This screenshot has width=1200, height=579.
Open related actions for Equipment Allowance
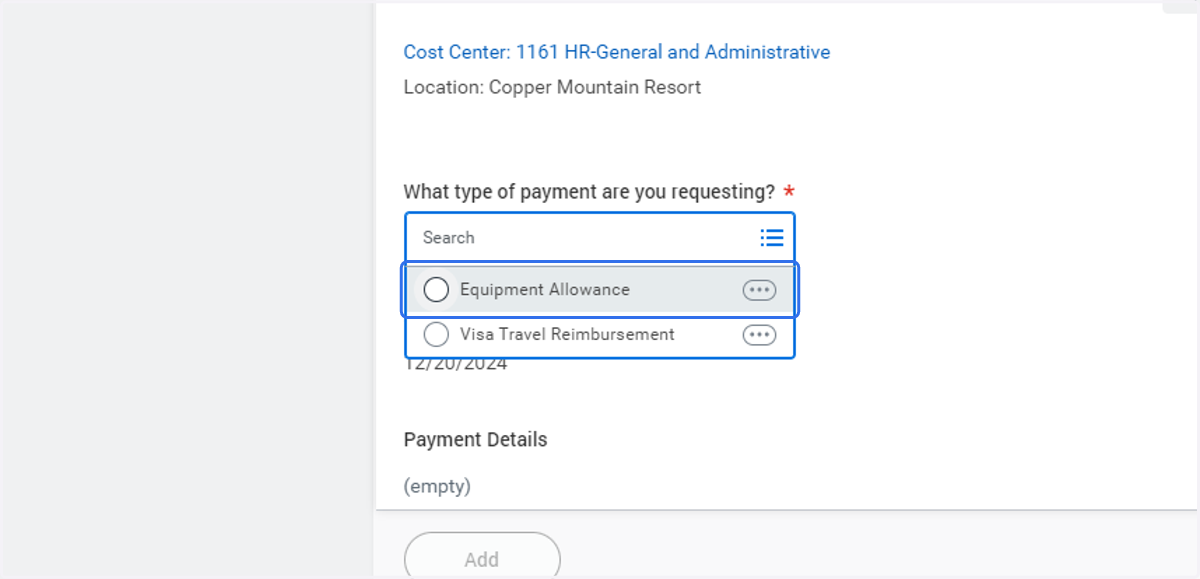(x=759, y=290)
